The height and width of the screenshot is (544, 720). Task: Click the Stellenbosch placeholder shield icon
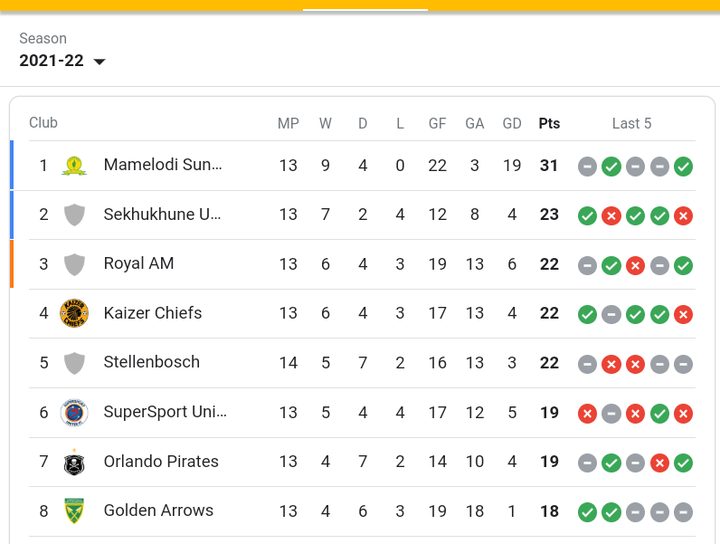[74, 363]
